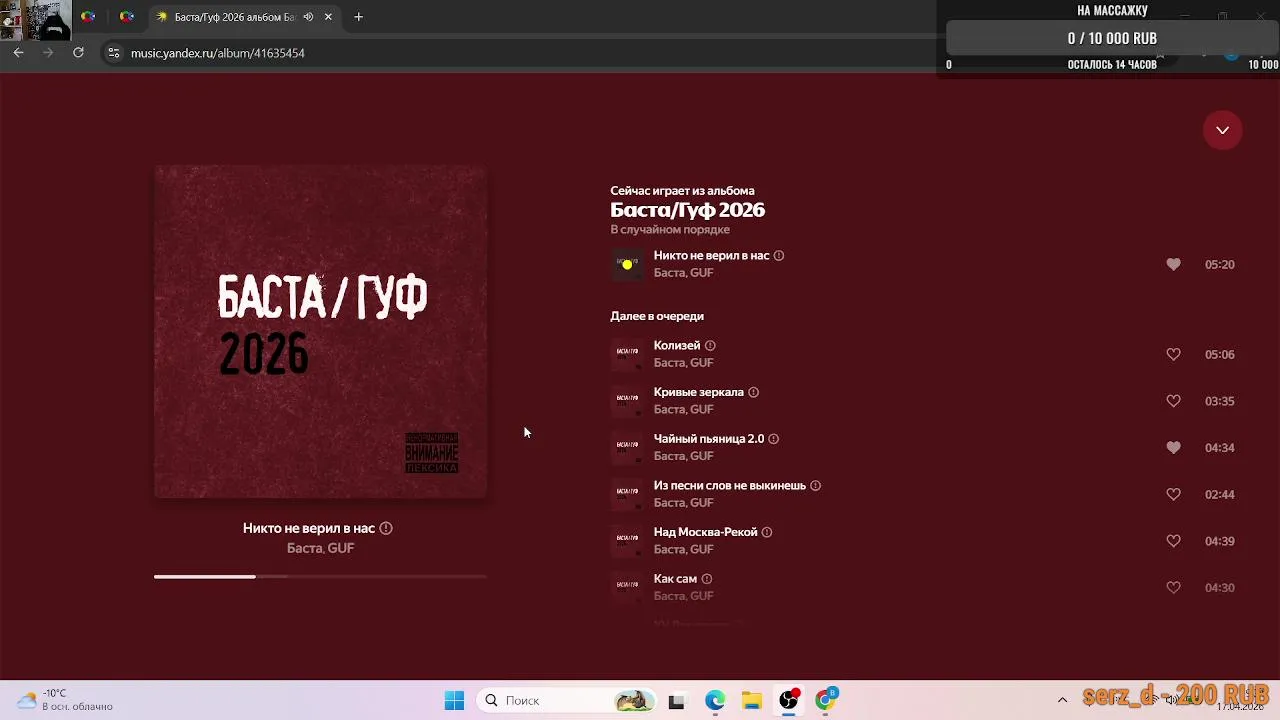Click the taskbar Поиск search box
Screen dimensions: 1280x720
click(567, 701)
